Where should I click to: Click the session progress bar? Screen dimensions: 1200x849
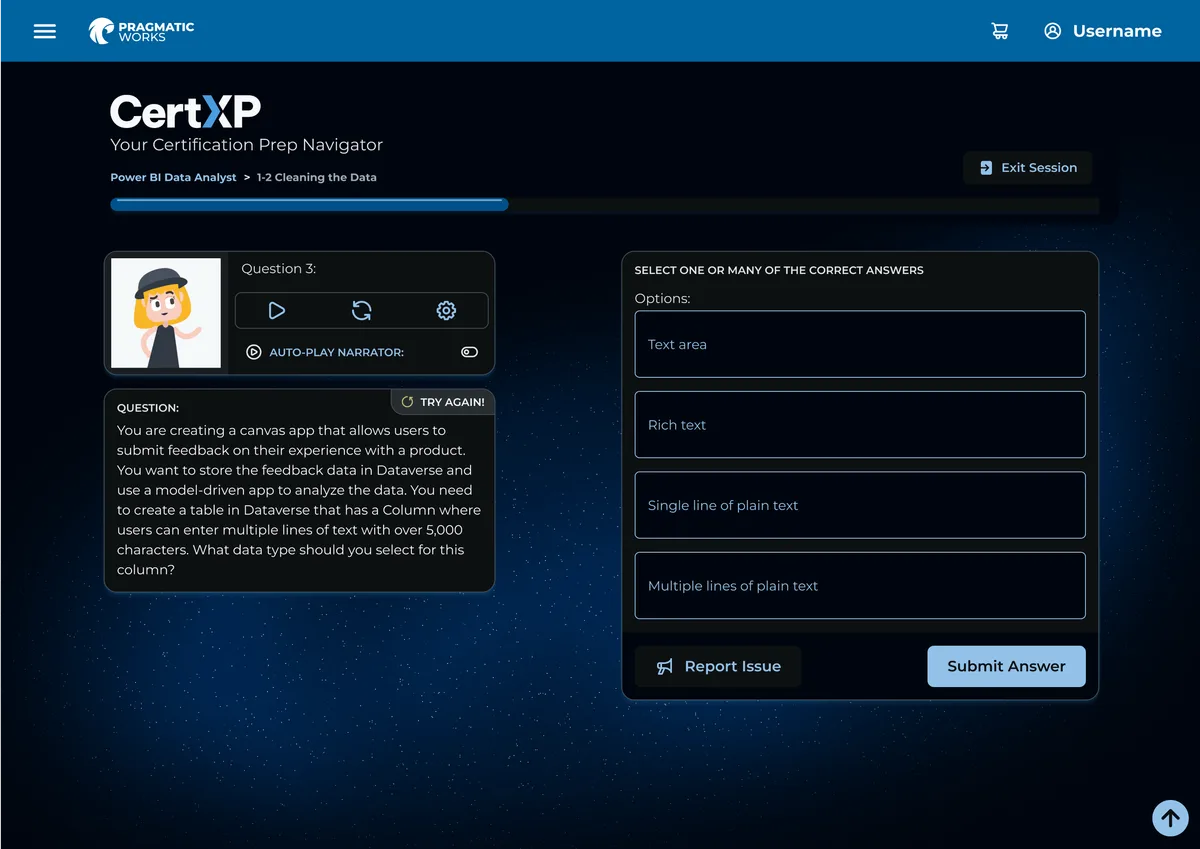[x=604, y=205]
